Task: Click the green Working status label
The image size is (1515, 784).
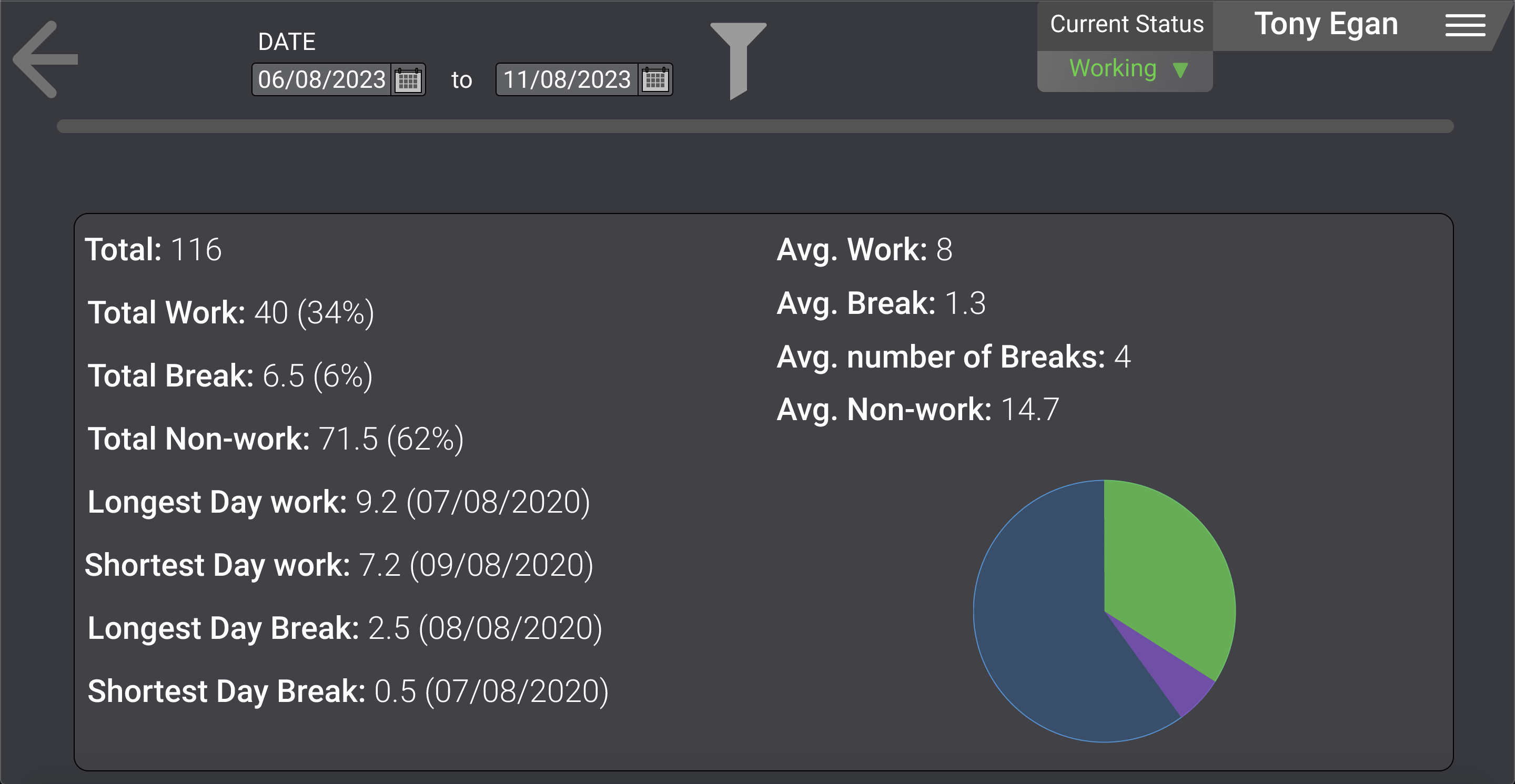Action: [x=1113, y=69]
